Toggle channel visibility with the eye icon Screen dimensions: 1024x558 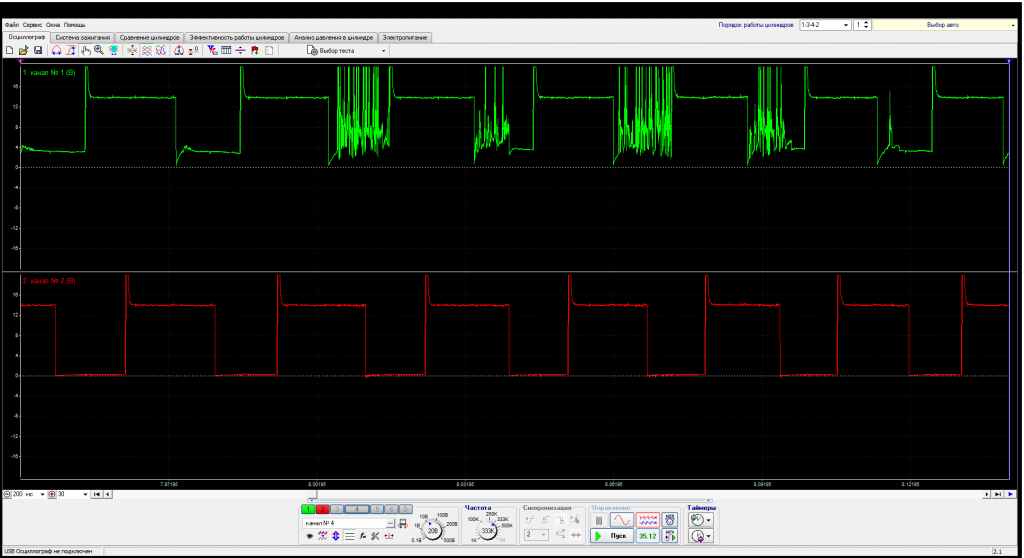(x=310, y=536)
